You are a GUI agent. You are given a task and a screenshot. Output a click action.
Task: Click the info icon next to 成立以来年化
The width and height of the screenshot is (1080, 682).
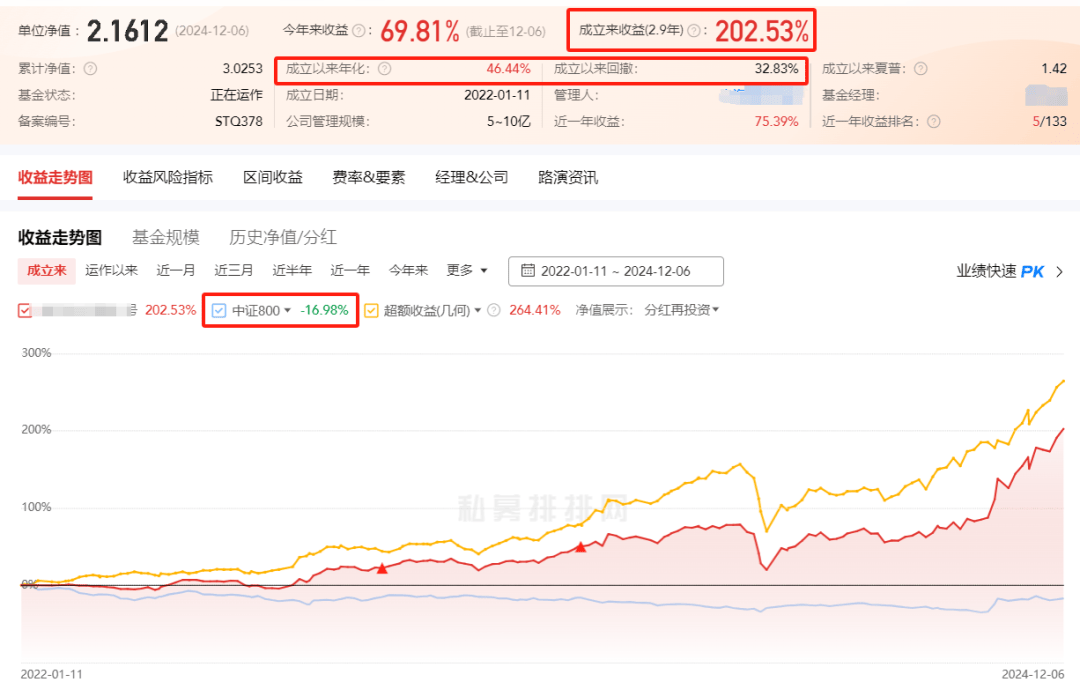click(x=387, y=69)
